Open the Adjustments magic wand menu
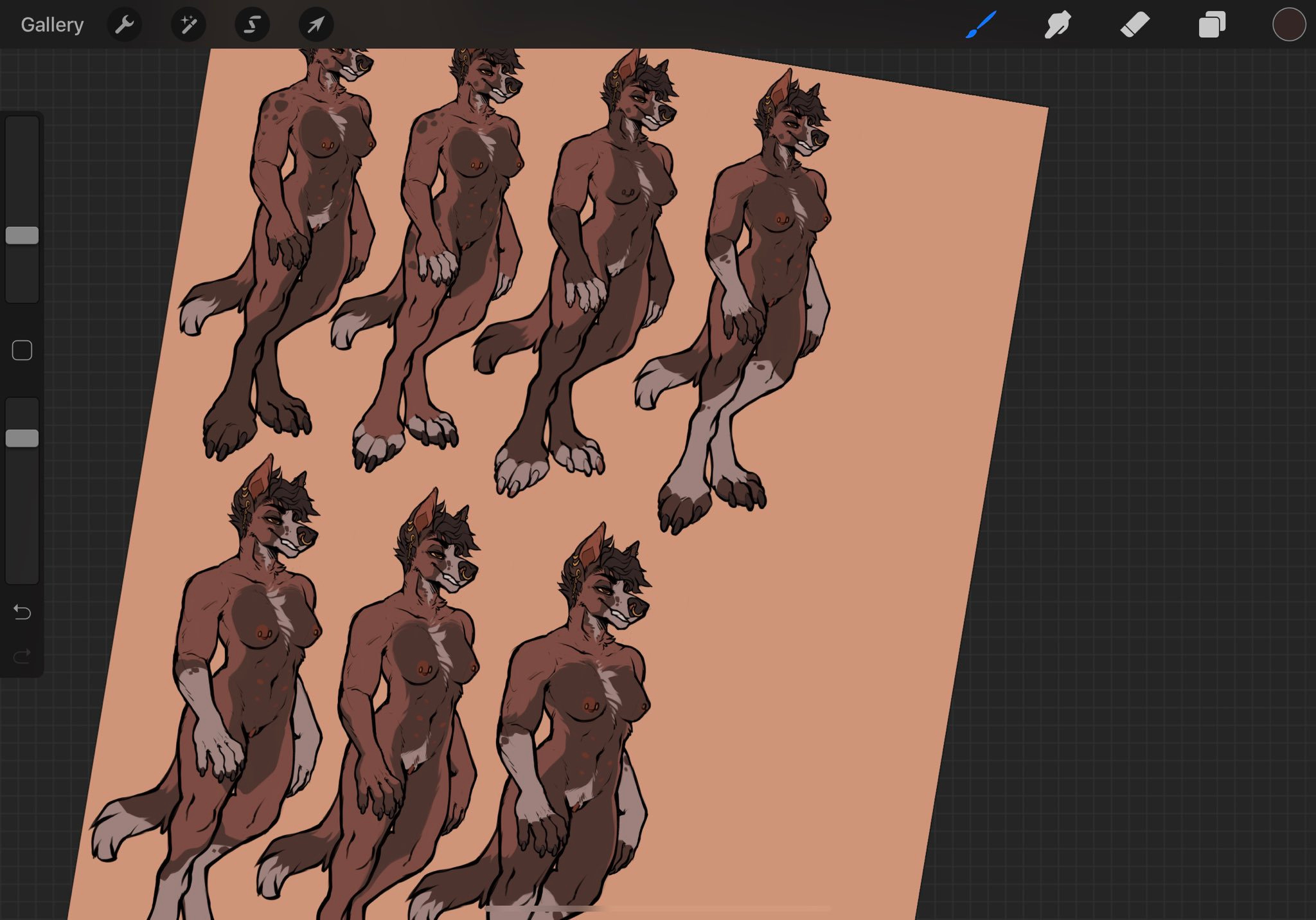 [188, 25]
